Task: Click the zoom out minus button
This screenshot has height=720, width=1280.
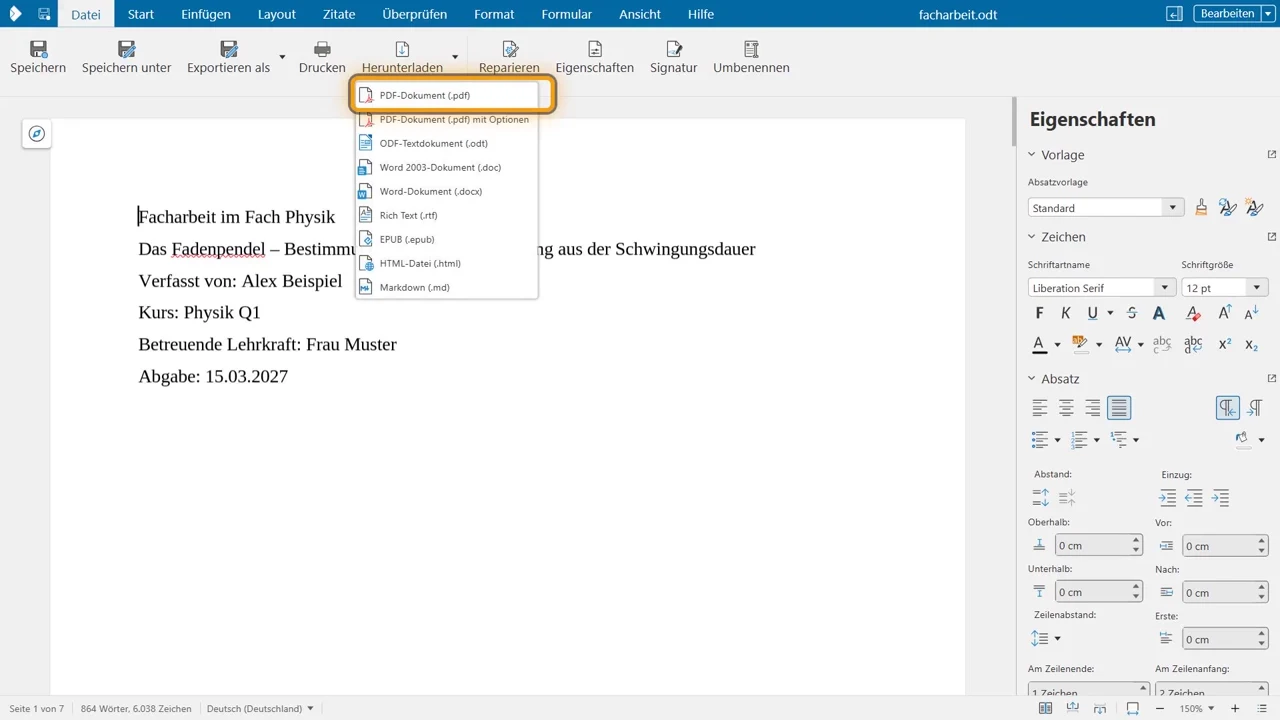Action: tap(1159, 709)
